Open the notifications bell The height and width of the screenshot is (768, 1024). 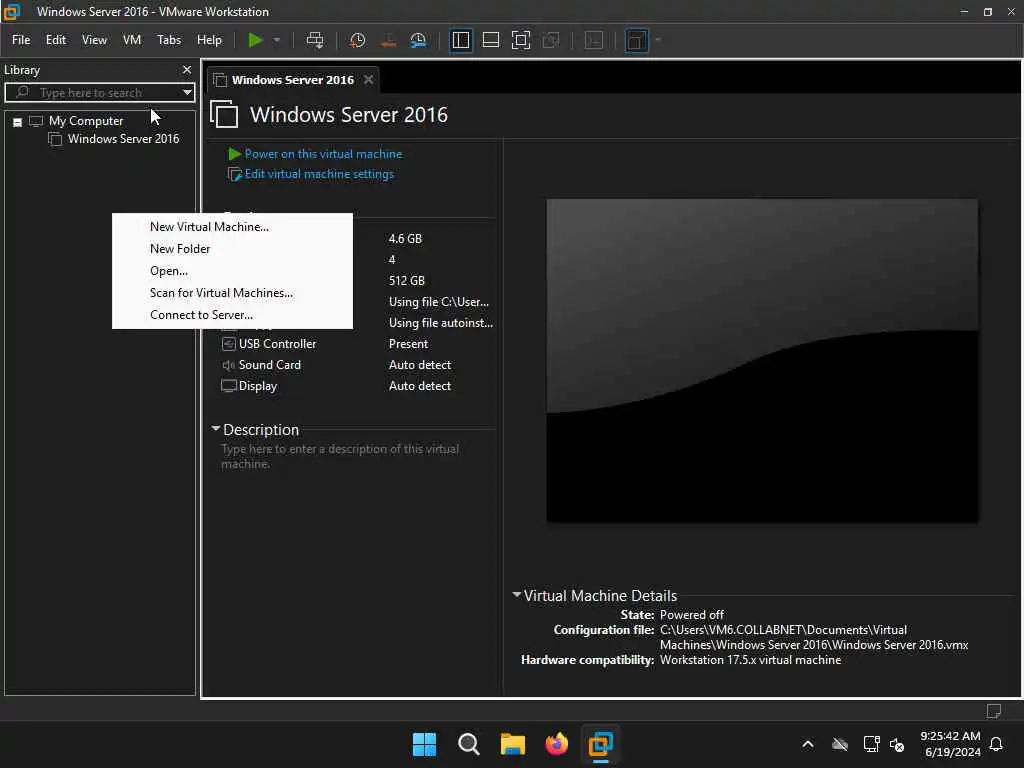[997, 744]
